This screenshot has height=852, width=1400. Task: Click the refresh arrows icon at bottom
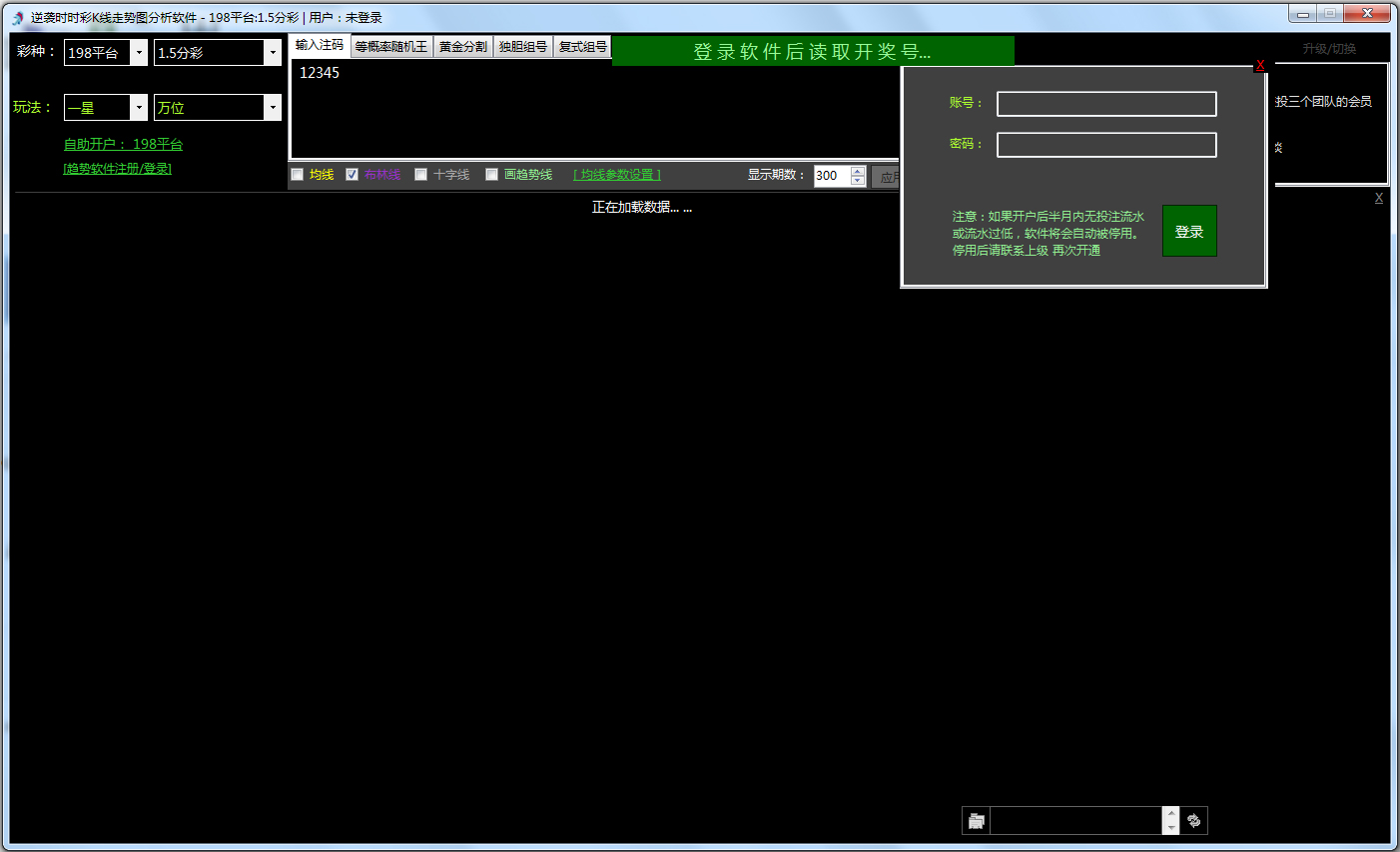point(1194,821)
